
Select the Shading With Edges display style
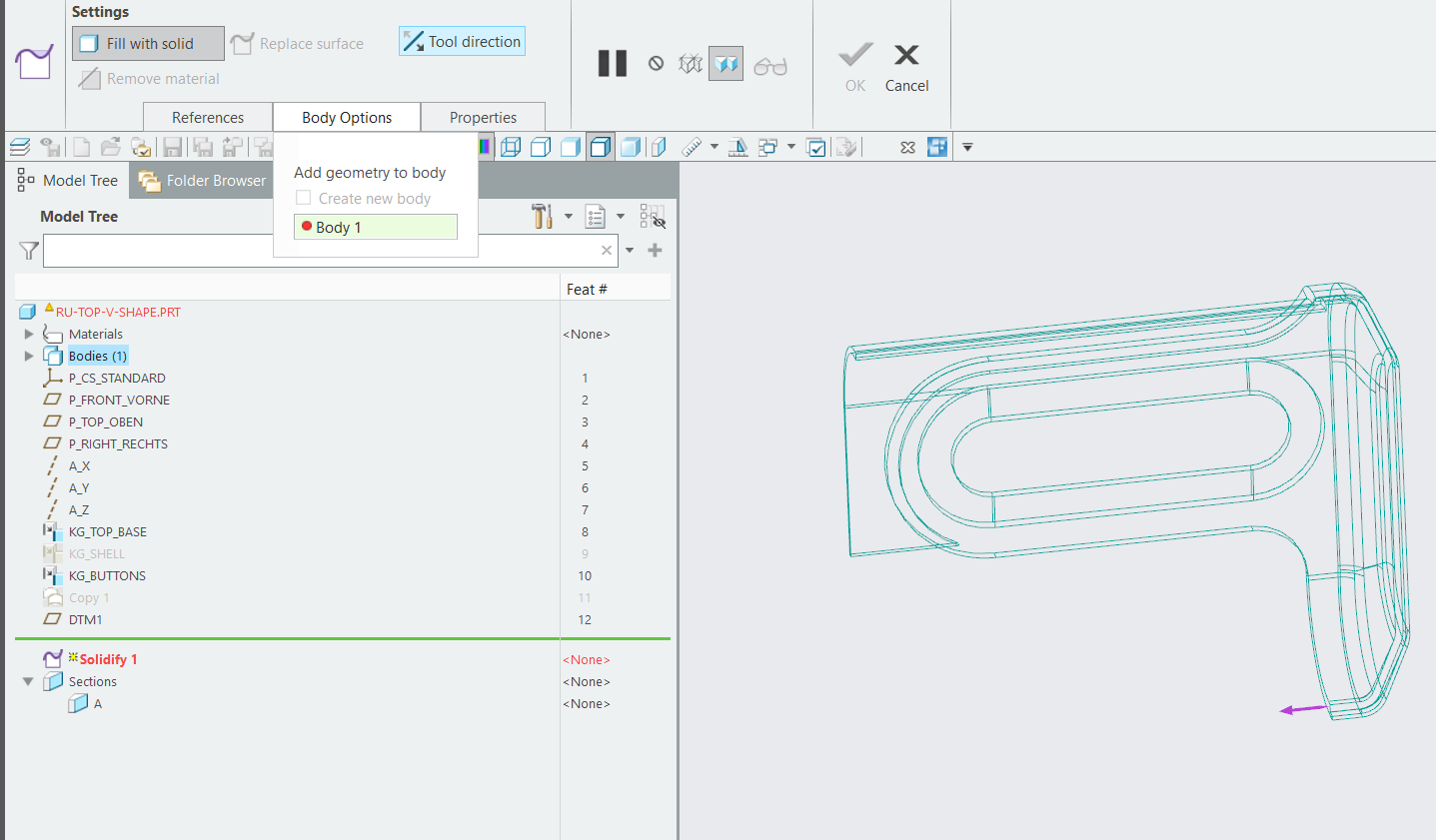pyautogui.click(x=601, y=146)
